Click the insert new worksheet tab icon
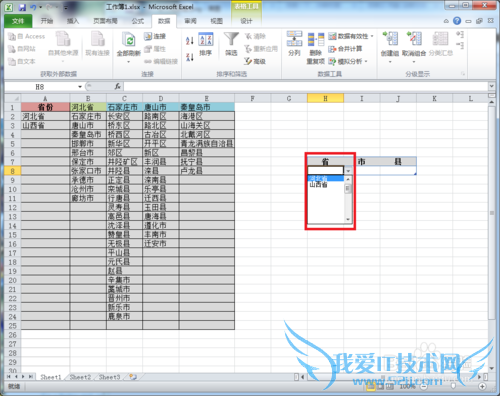This screenshot has width=500, height=396. click(133, 377)
